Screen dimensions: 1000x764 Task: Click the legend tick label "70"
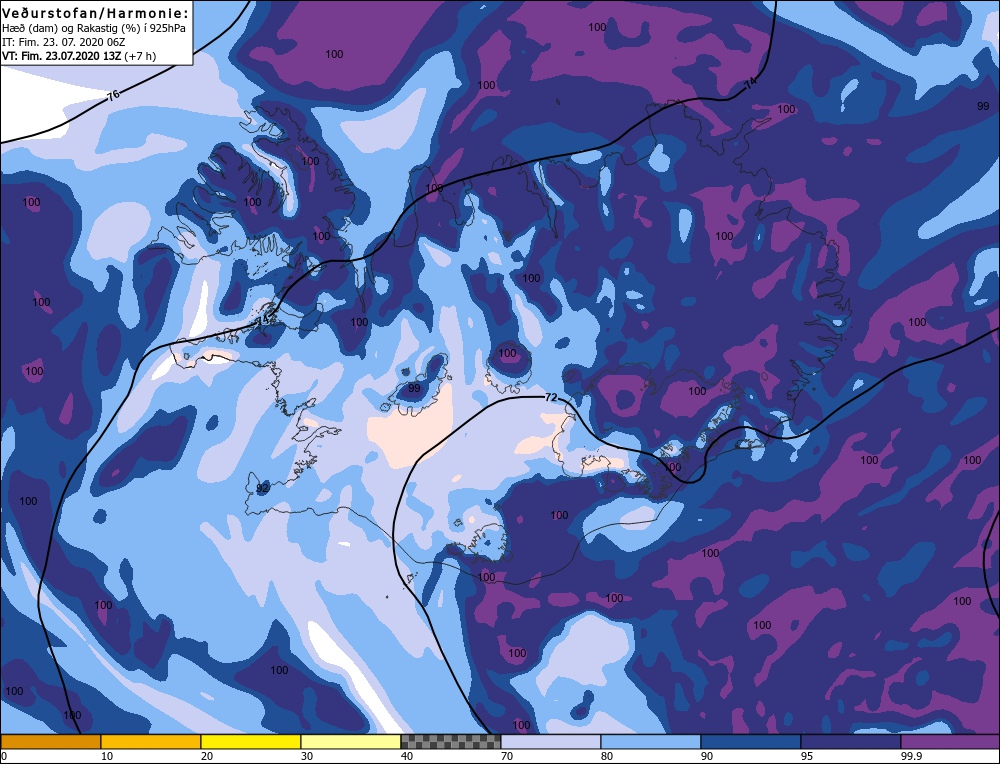tap(507, 756)
